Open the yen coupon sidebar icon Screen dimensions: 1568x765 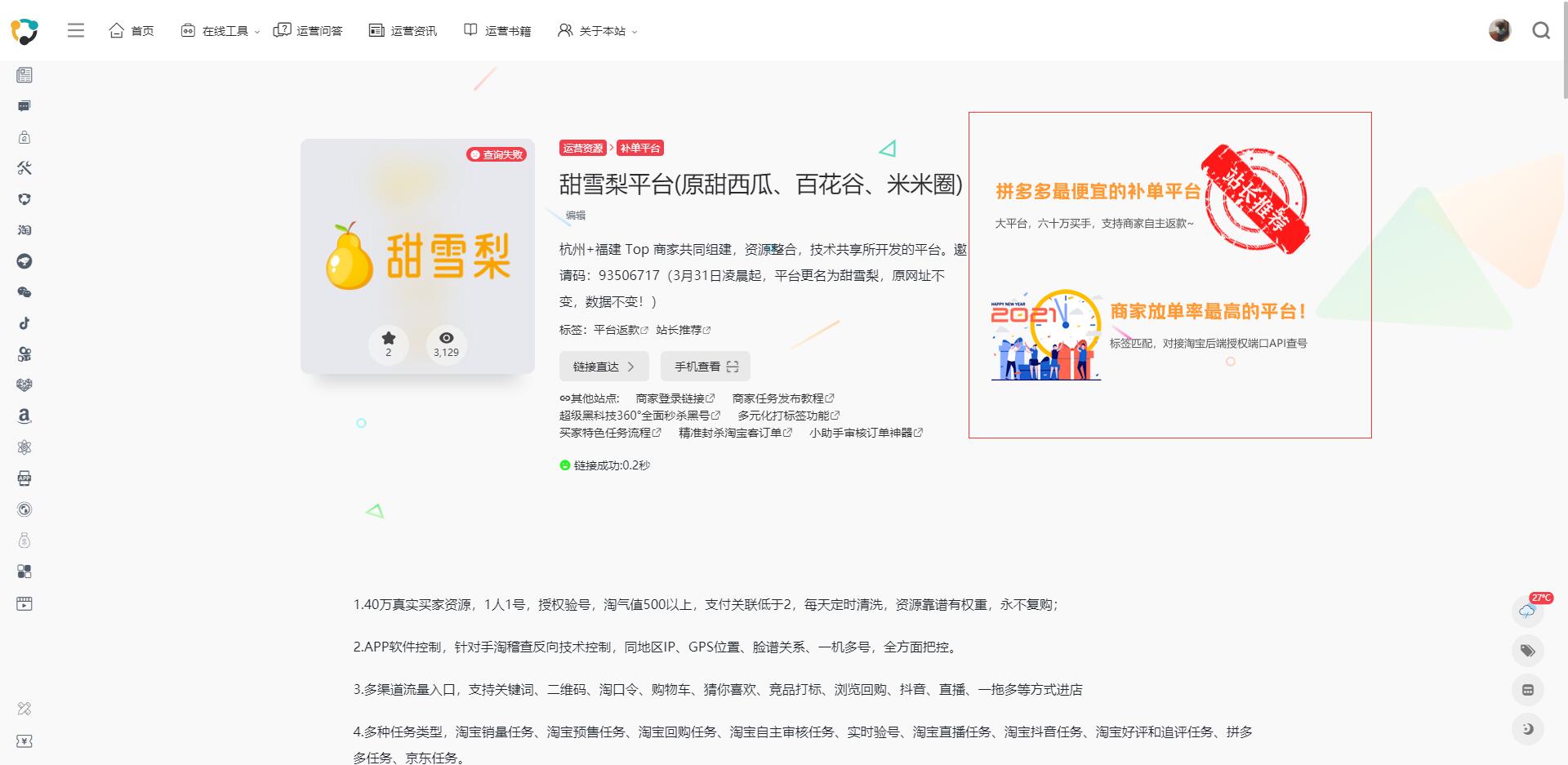24,741
